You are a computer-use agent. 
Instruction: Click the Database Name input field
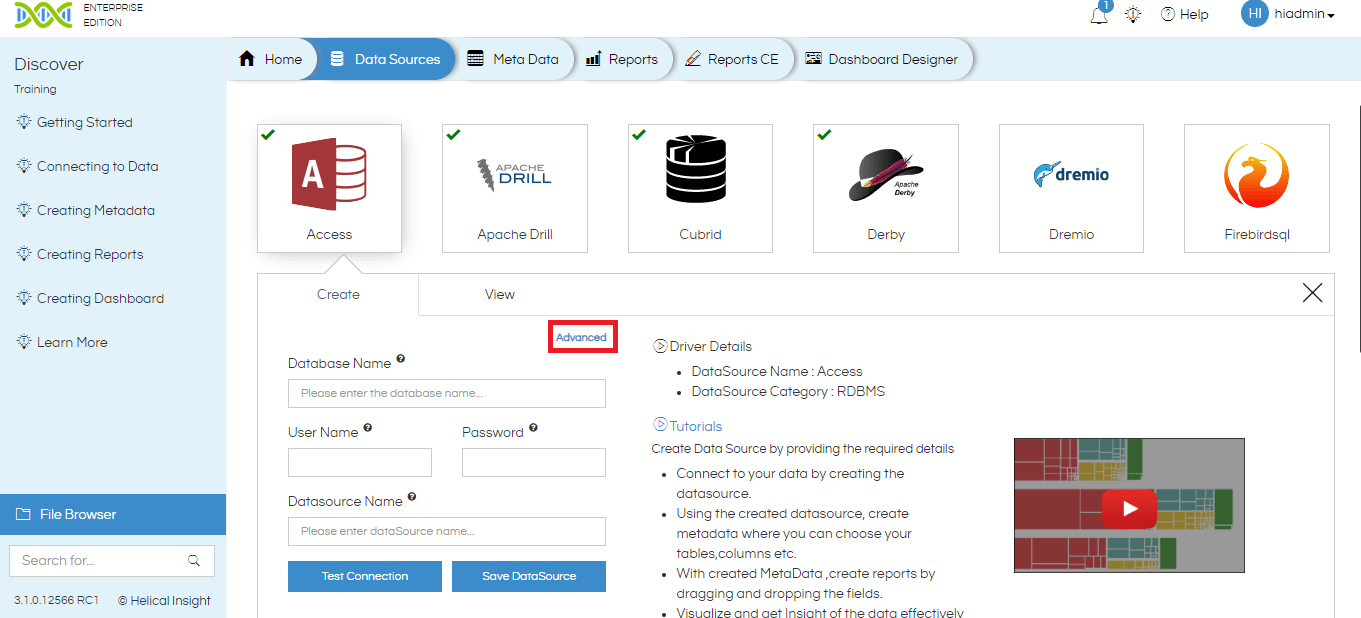coord(447,393)
